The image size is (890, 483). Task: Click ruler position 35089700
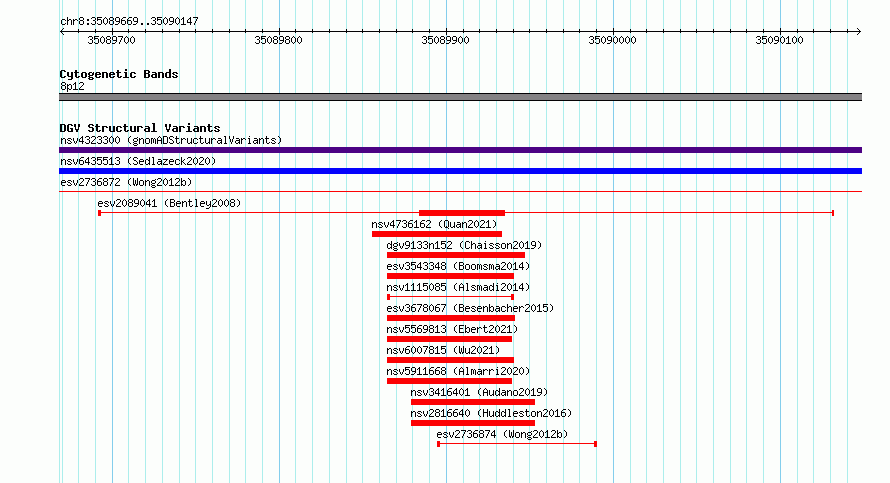click(x=112, y=40)
